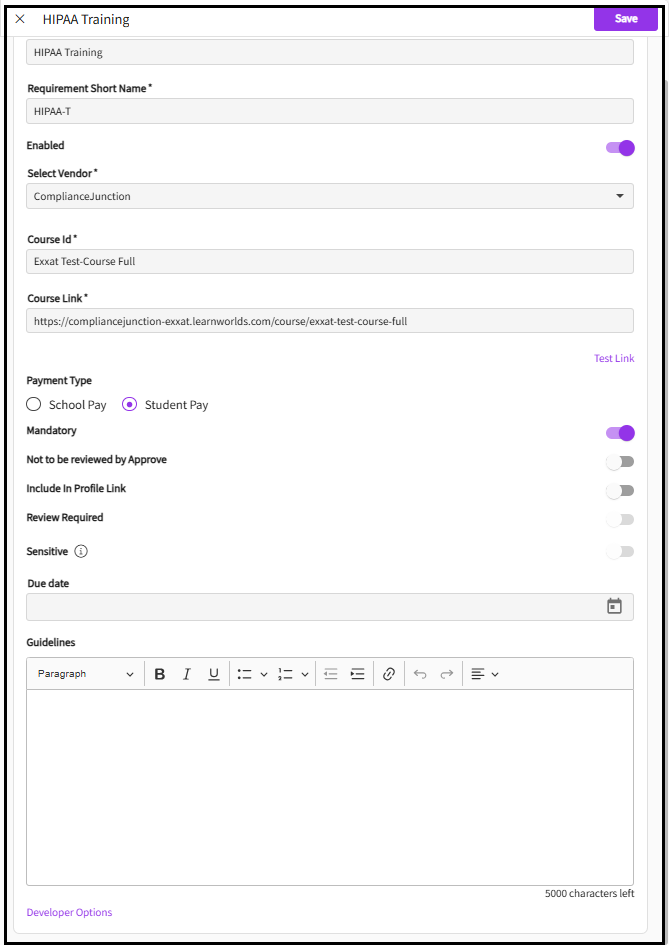
Task: Select the School Pay radio option
Action: pos(34,405)
